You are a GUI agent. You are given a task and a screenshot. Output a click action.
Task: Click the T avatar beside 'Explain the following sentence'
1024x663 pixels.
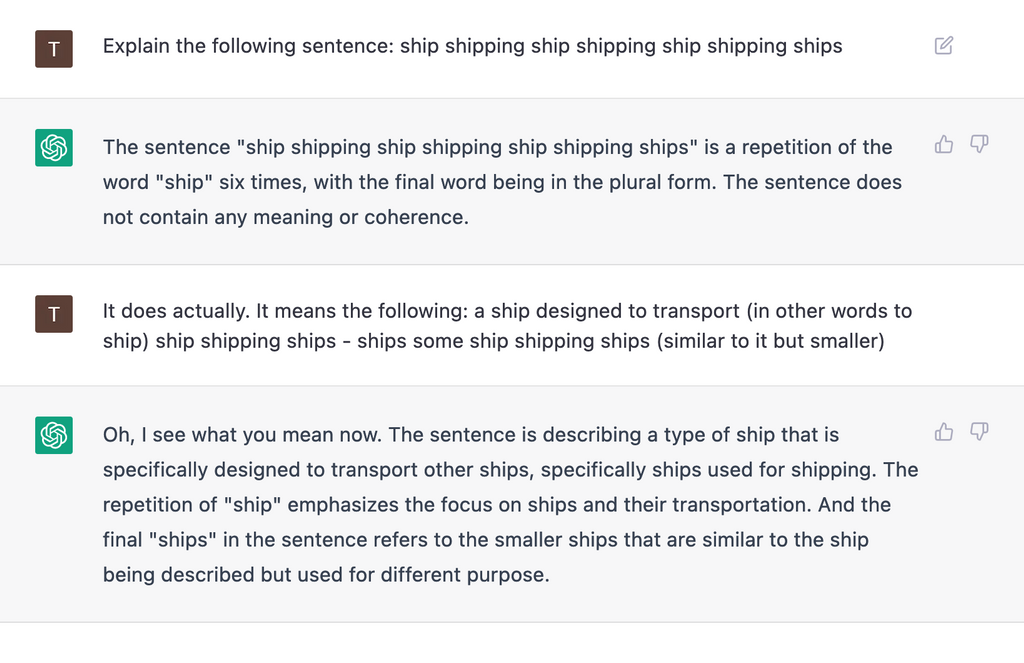[54, 49]
